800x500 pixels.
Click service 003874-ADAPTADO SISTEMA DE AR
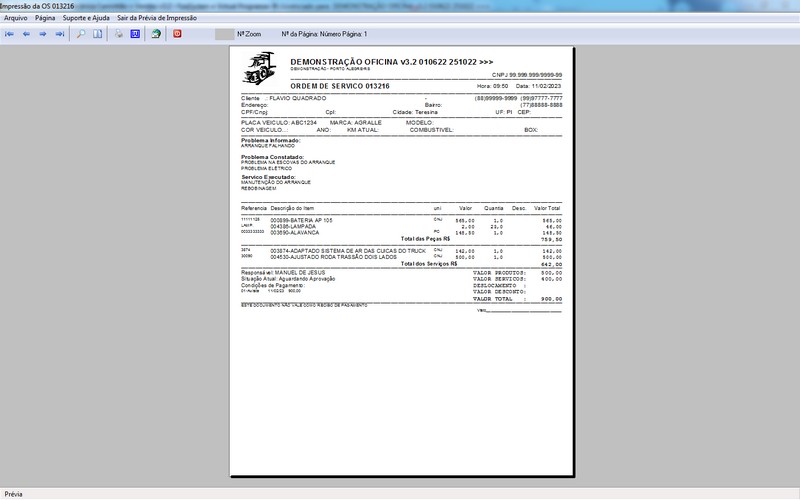(x=348, y=251)
